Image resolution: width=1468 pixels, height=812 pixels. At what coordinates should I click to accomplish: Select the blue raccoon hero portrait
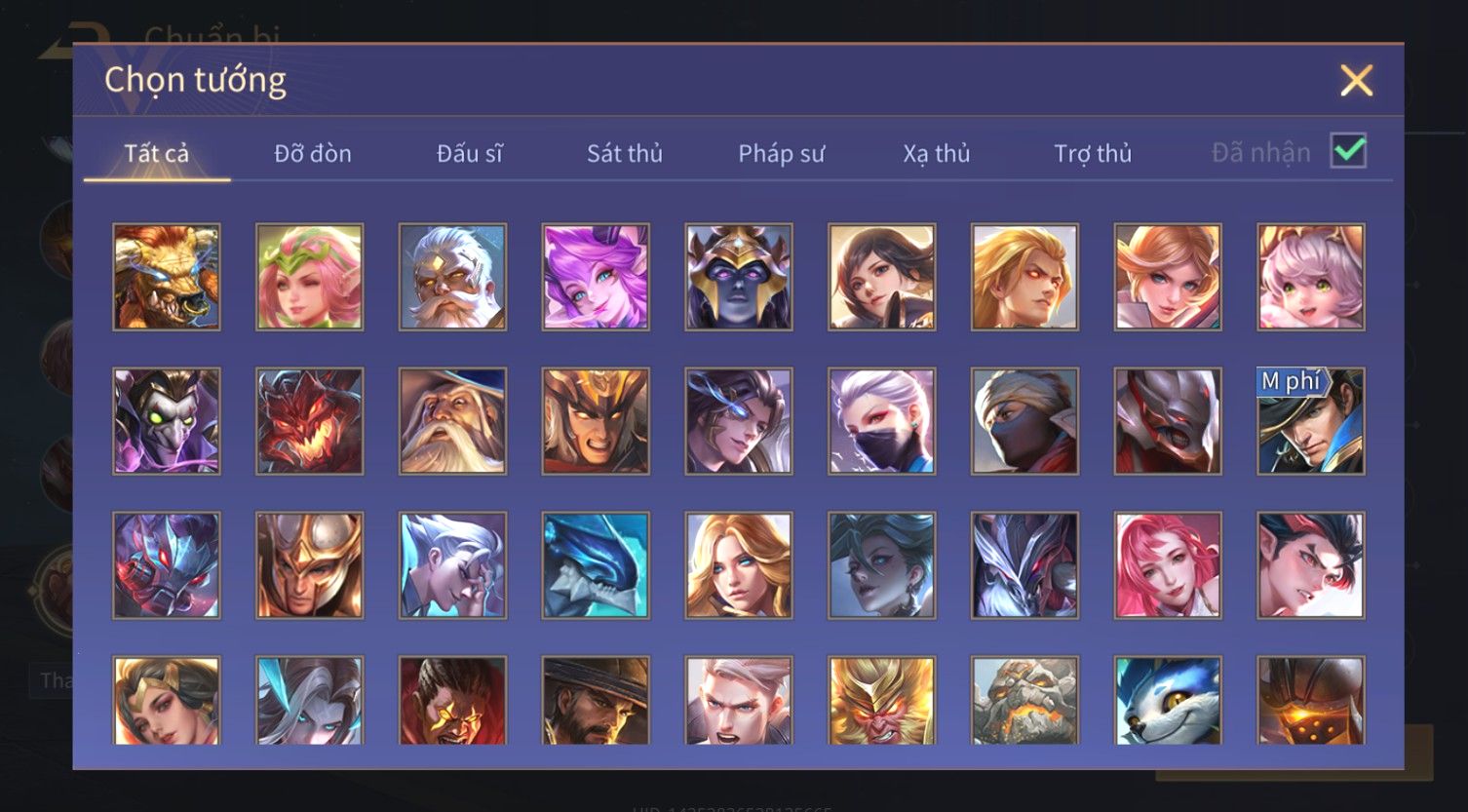pyautogui.click(x=1168, y=700)
